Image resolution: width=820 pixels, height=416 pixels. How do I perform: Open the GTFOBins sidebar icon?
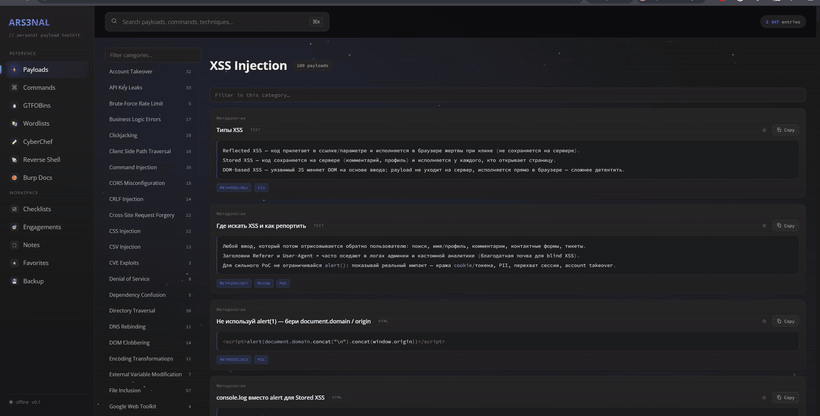[14, 106]
